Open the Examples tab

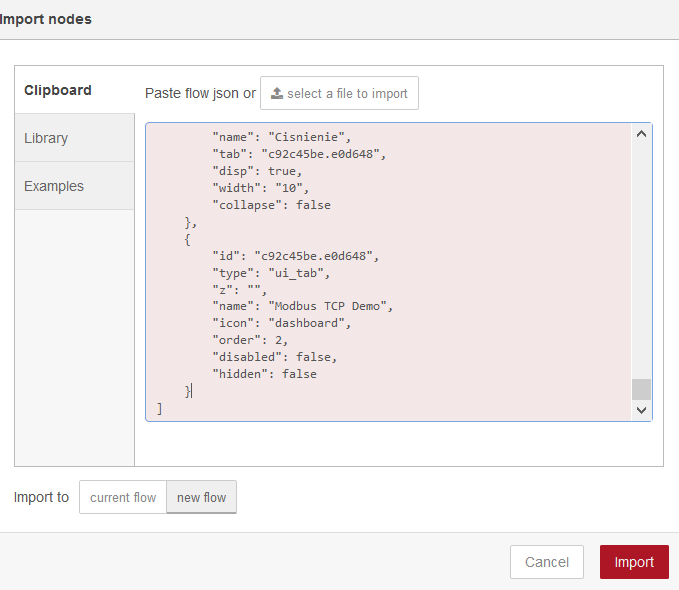54,186
